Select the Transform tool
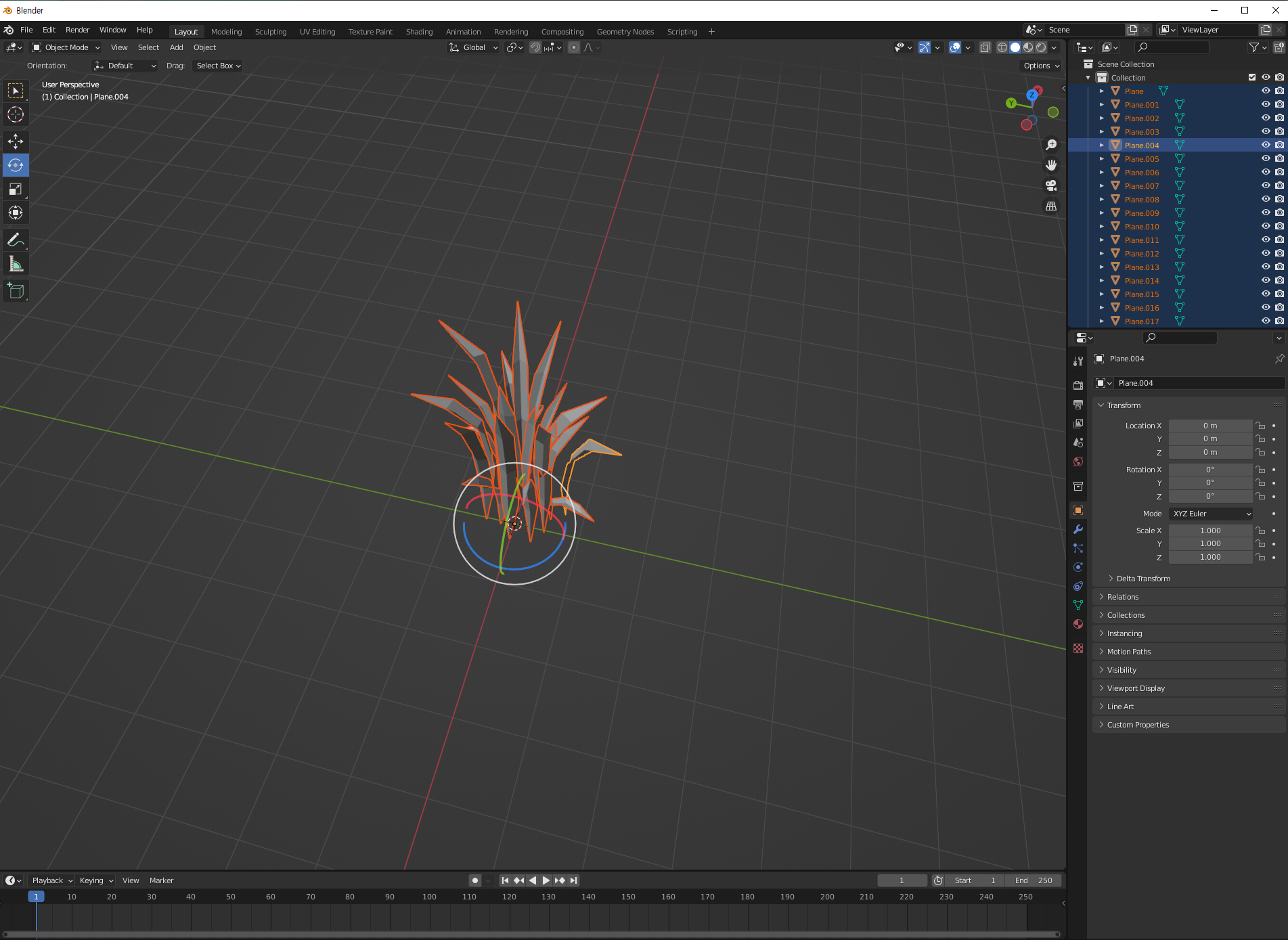 16,212
